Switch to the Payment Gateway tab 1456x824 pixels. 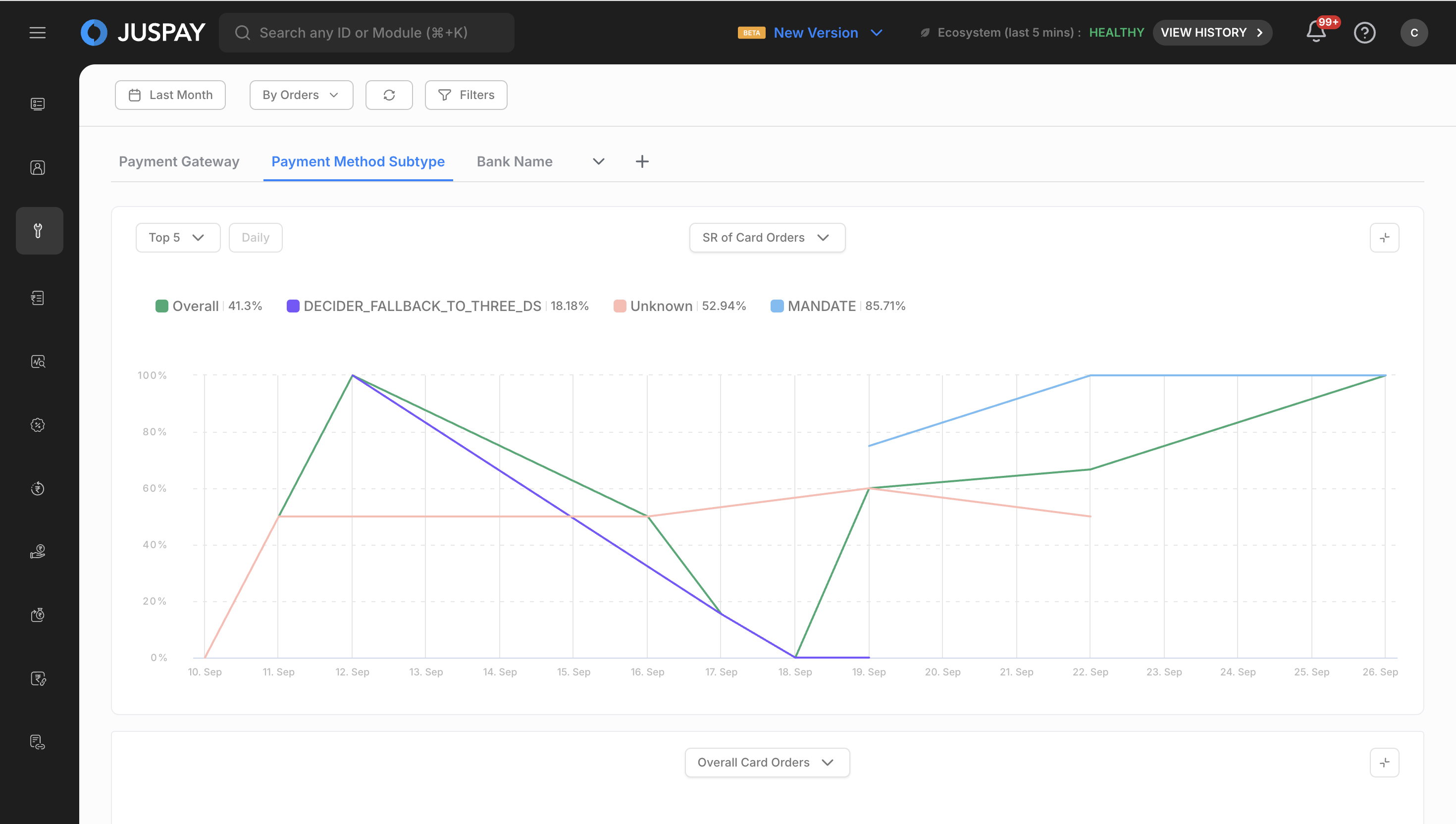click(179, 162)
